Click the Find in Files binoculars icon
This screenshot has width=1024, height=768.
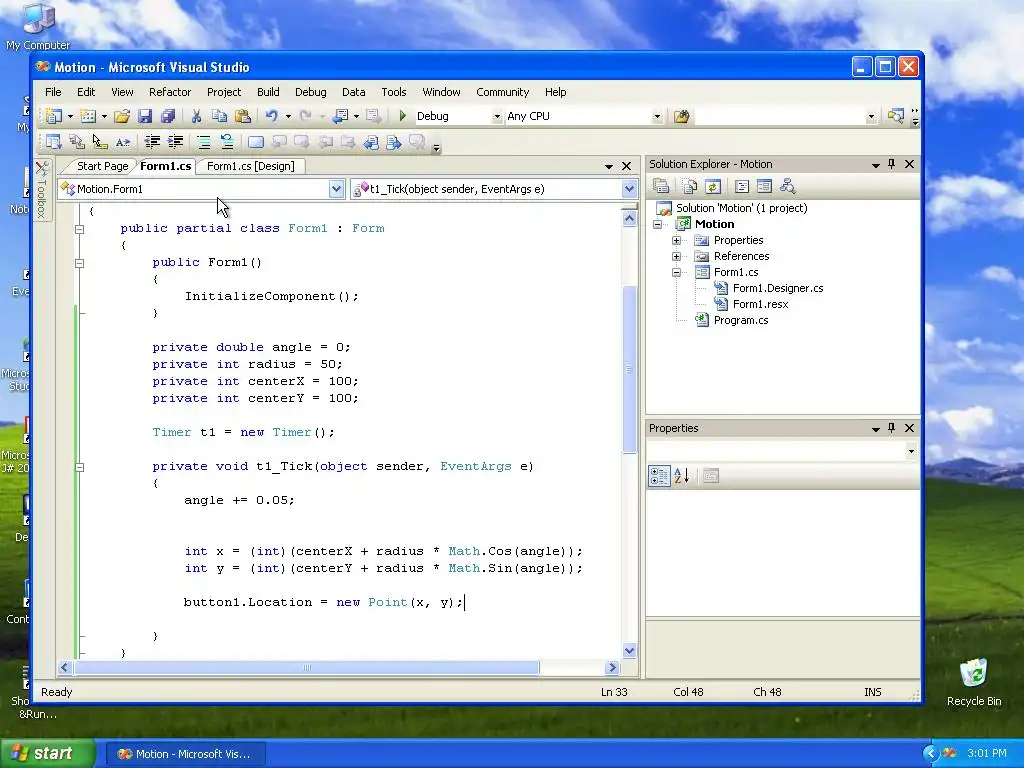click(x=681, y=116)
